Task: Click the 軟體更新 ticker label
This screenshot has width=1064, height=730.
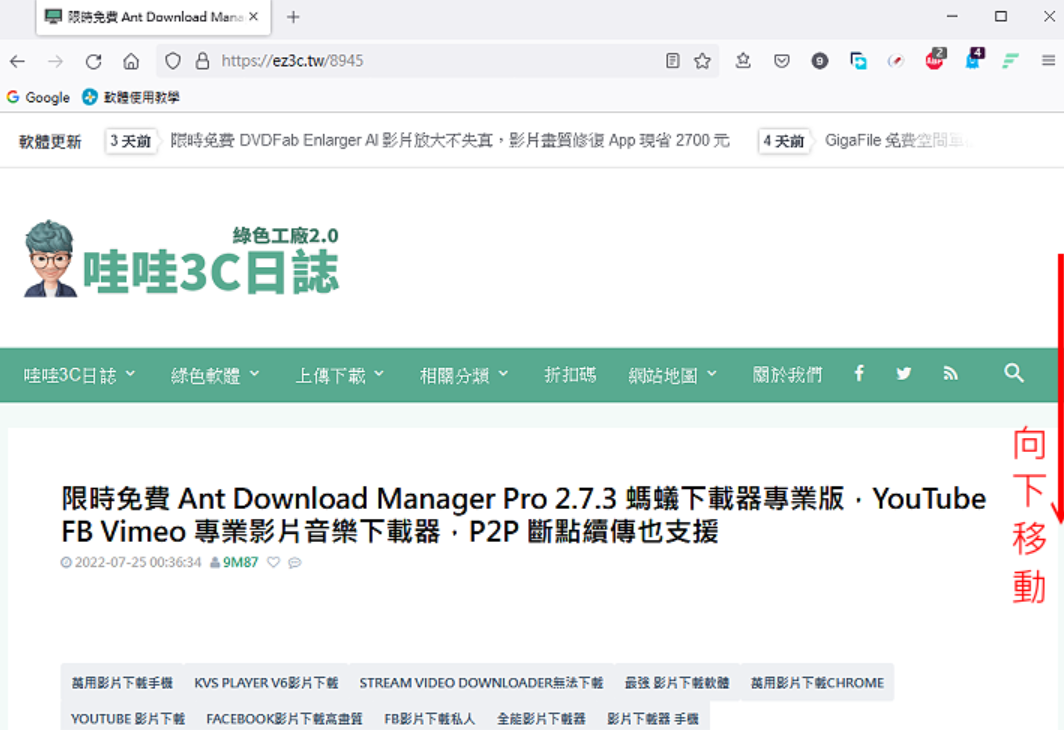Action: (x=50, y=141)
